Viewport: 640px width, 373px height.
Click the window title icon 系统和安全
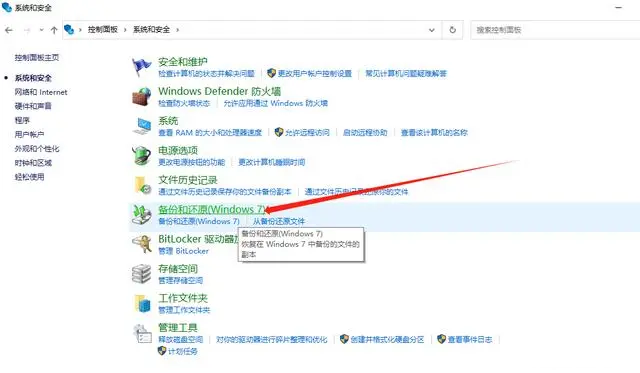pyautogui.click(x=7, y=7)
